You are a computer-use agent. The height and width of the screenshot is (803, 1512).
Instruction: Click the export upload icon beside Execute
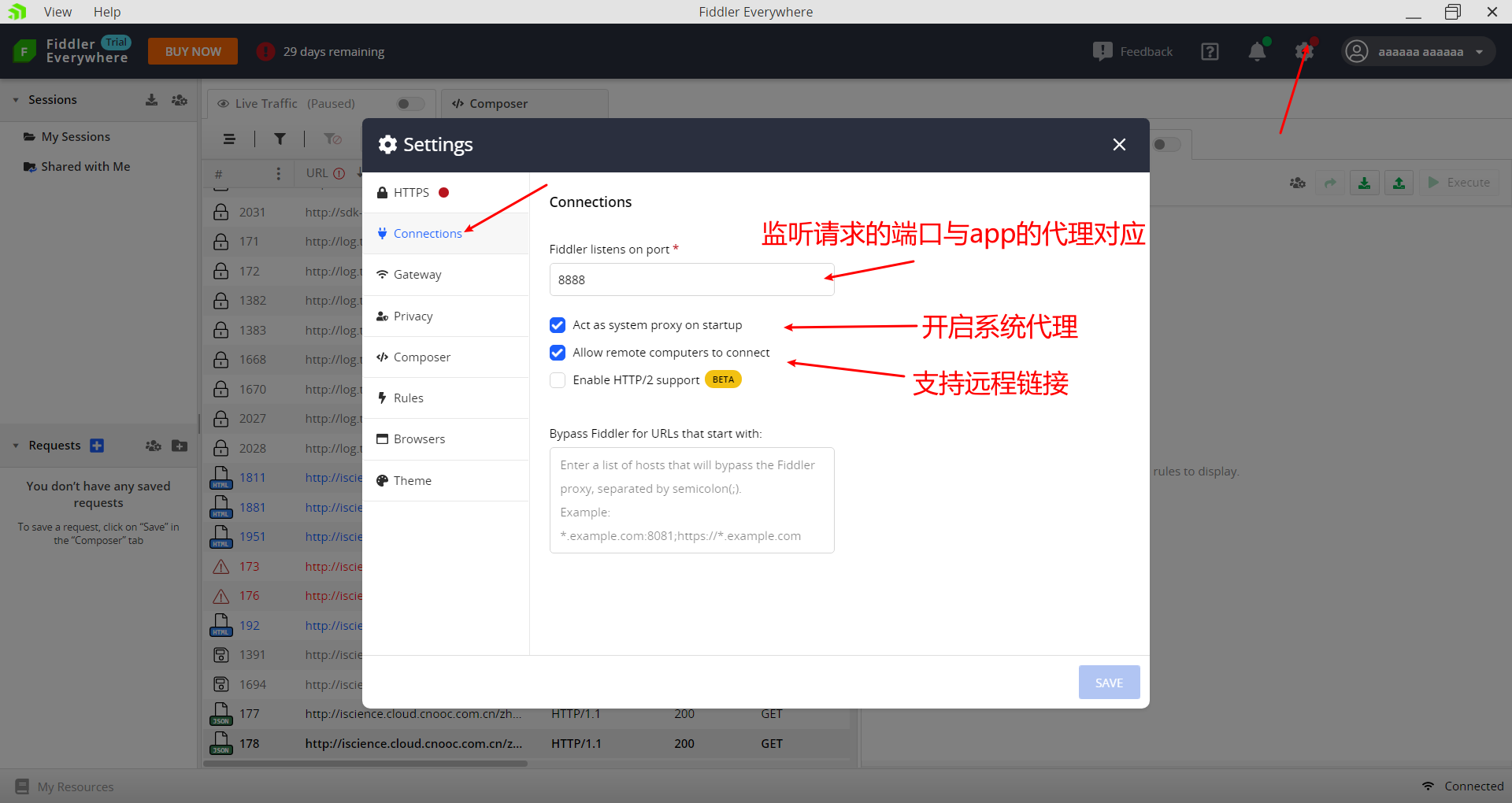point(1399,183)
